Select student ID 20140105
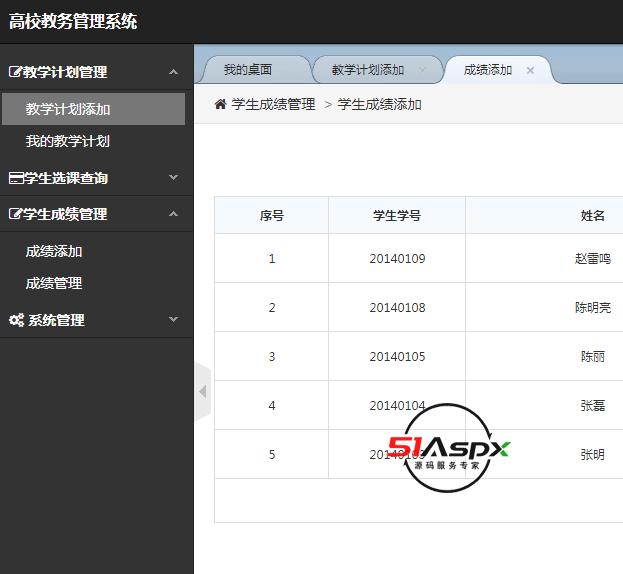623x574 pixels. click(x=397, y=357)
